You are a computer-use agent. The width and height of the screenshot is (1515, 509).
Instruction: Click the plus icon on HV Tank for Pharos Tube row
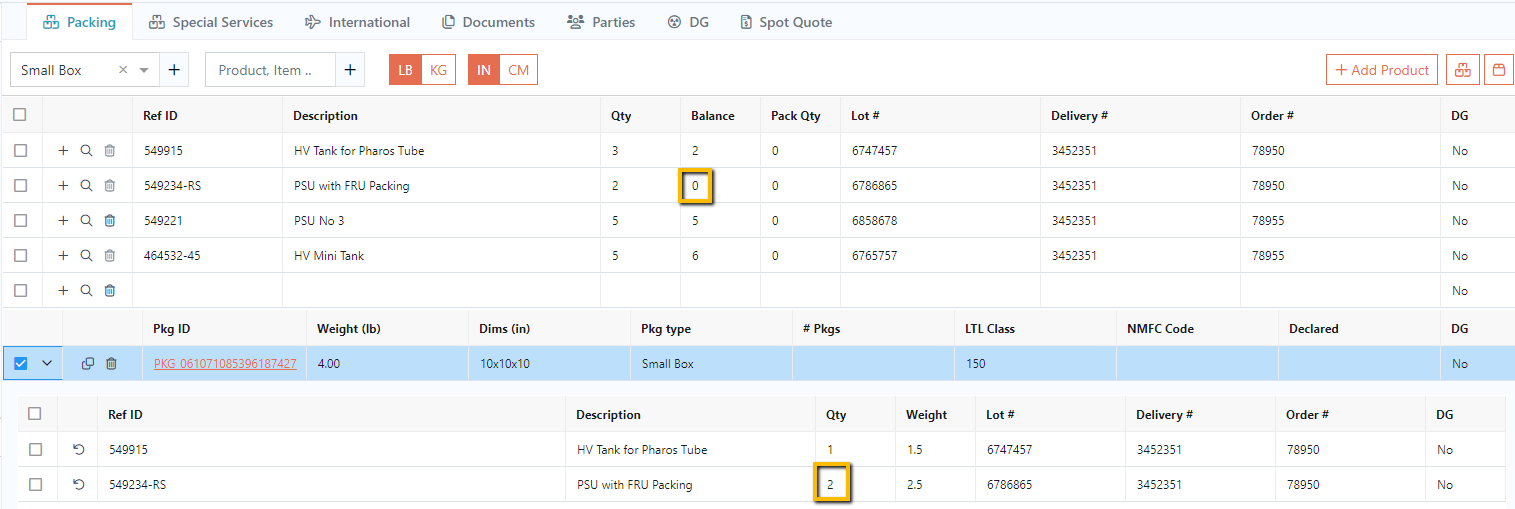tap(63, 150)
